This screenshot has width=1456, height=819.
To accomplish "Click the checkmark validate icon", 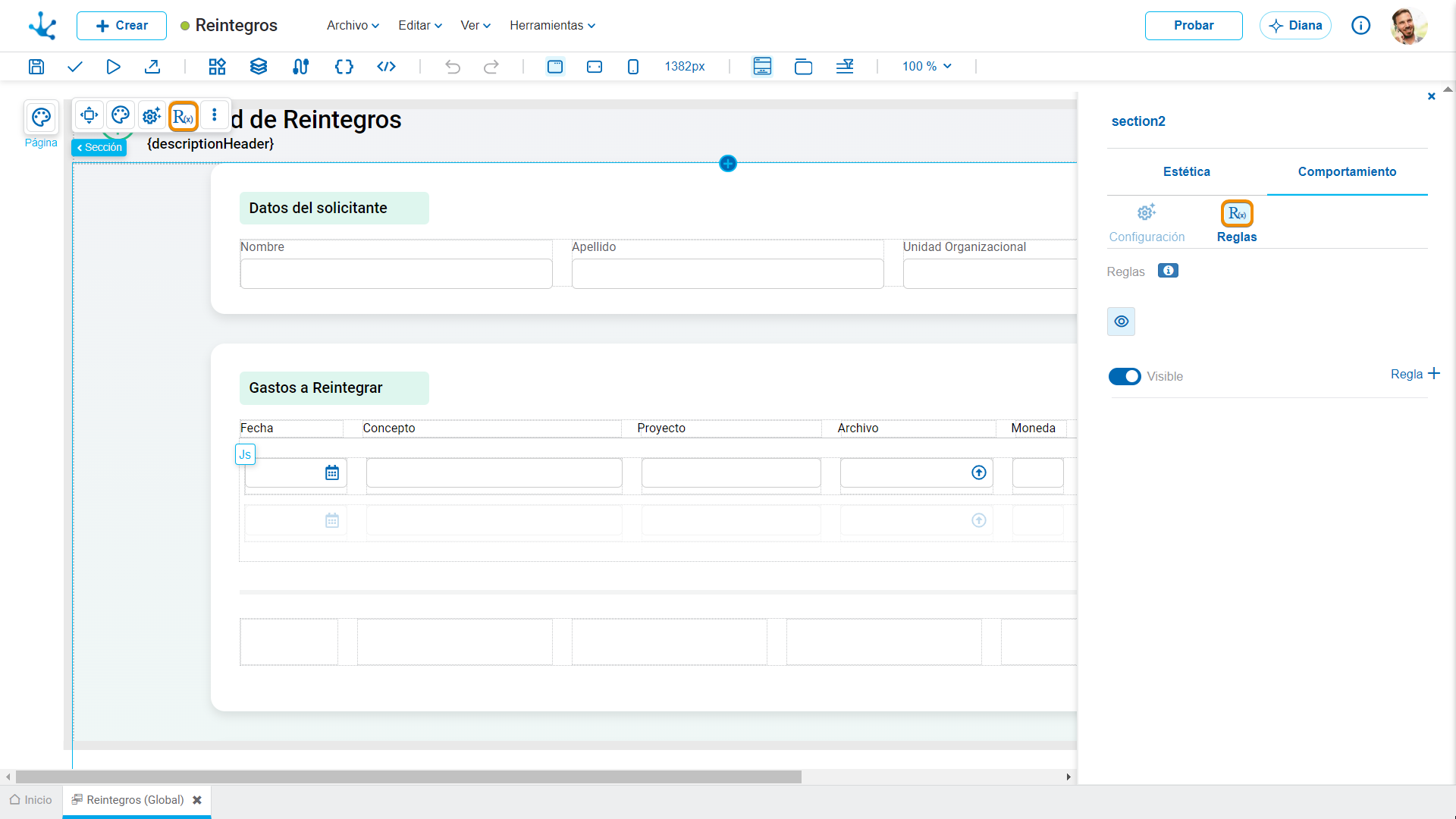I will (74, 67).
